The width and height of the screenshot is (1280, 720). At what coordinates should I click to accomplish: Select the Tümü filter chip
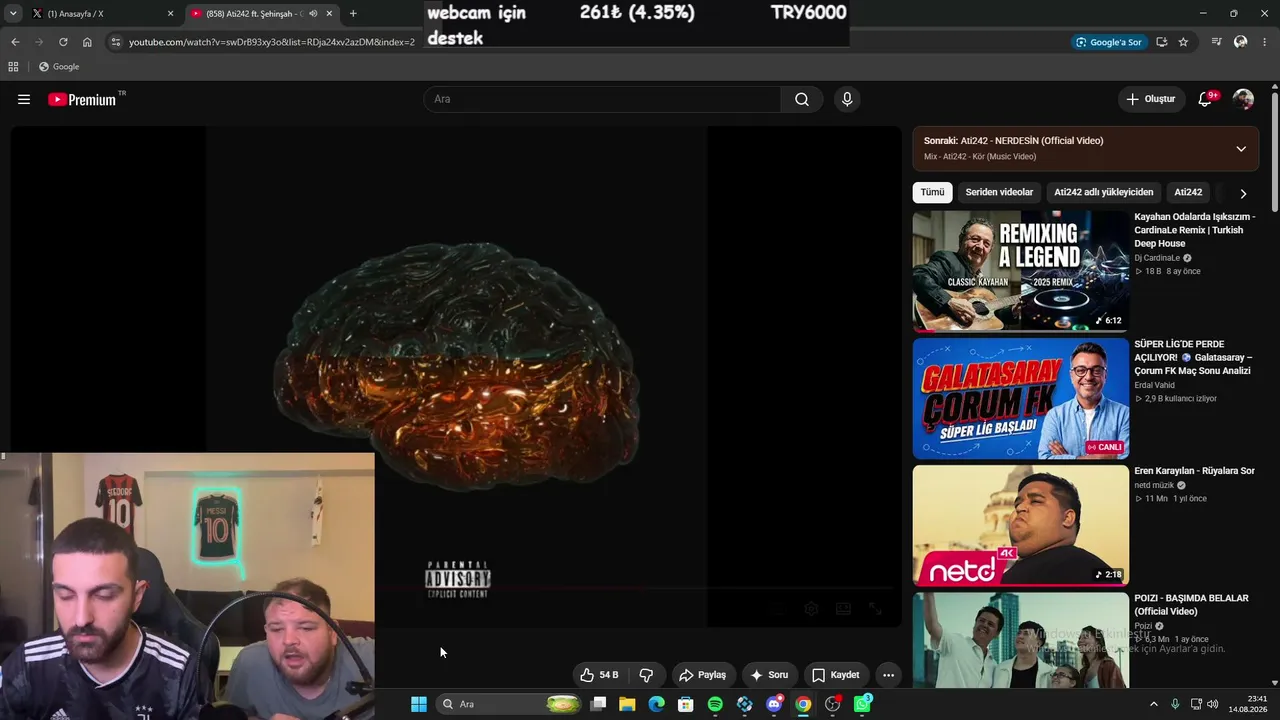(932, 192)
